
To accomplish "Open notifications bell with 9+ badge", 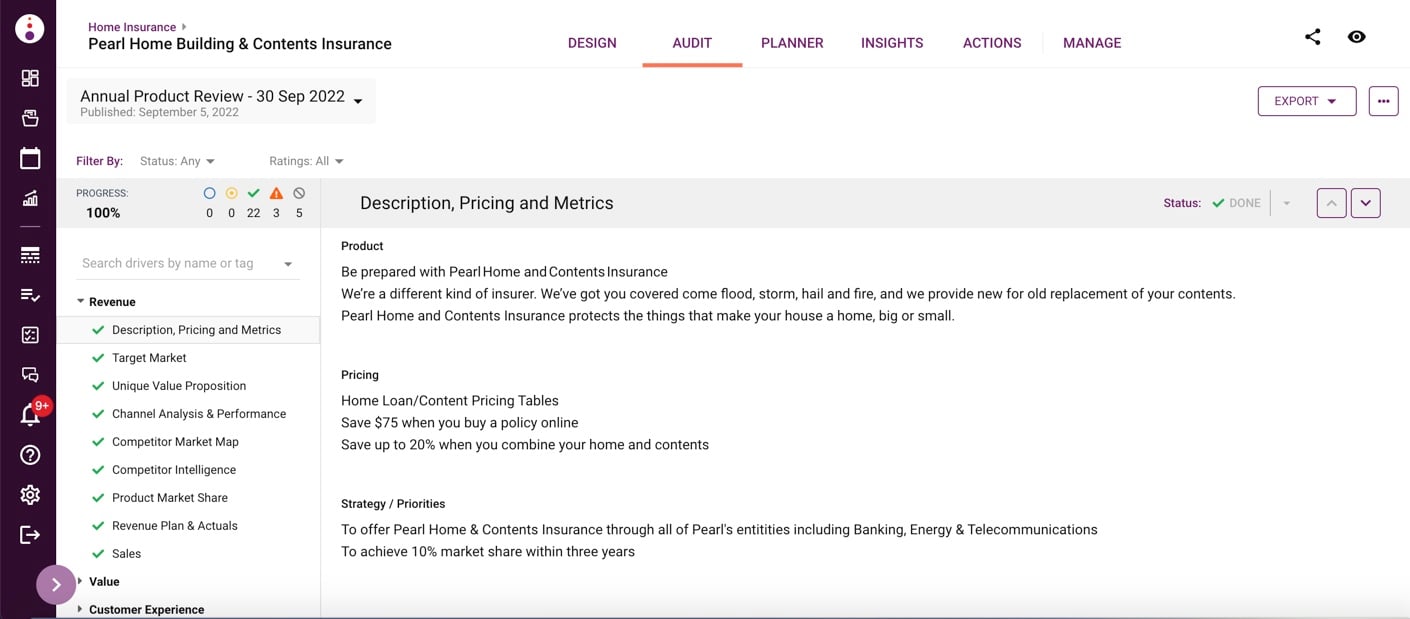I will 30,415.
